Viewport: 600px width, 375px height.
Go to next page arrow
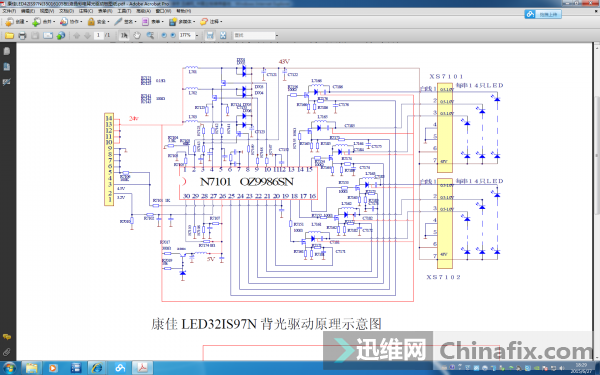pos(87,36)
